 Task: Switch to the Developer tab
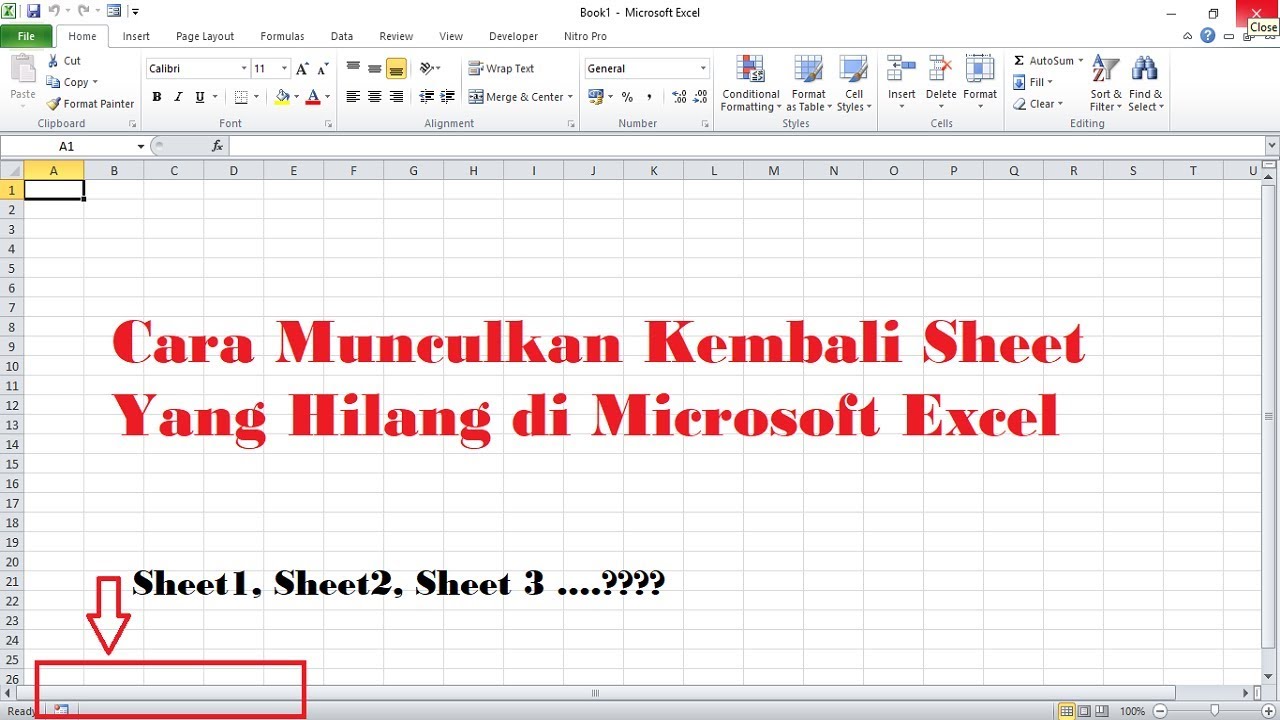513,36
